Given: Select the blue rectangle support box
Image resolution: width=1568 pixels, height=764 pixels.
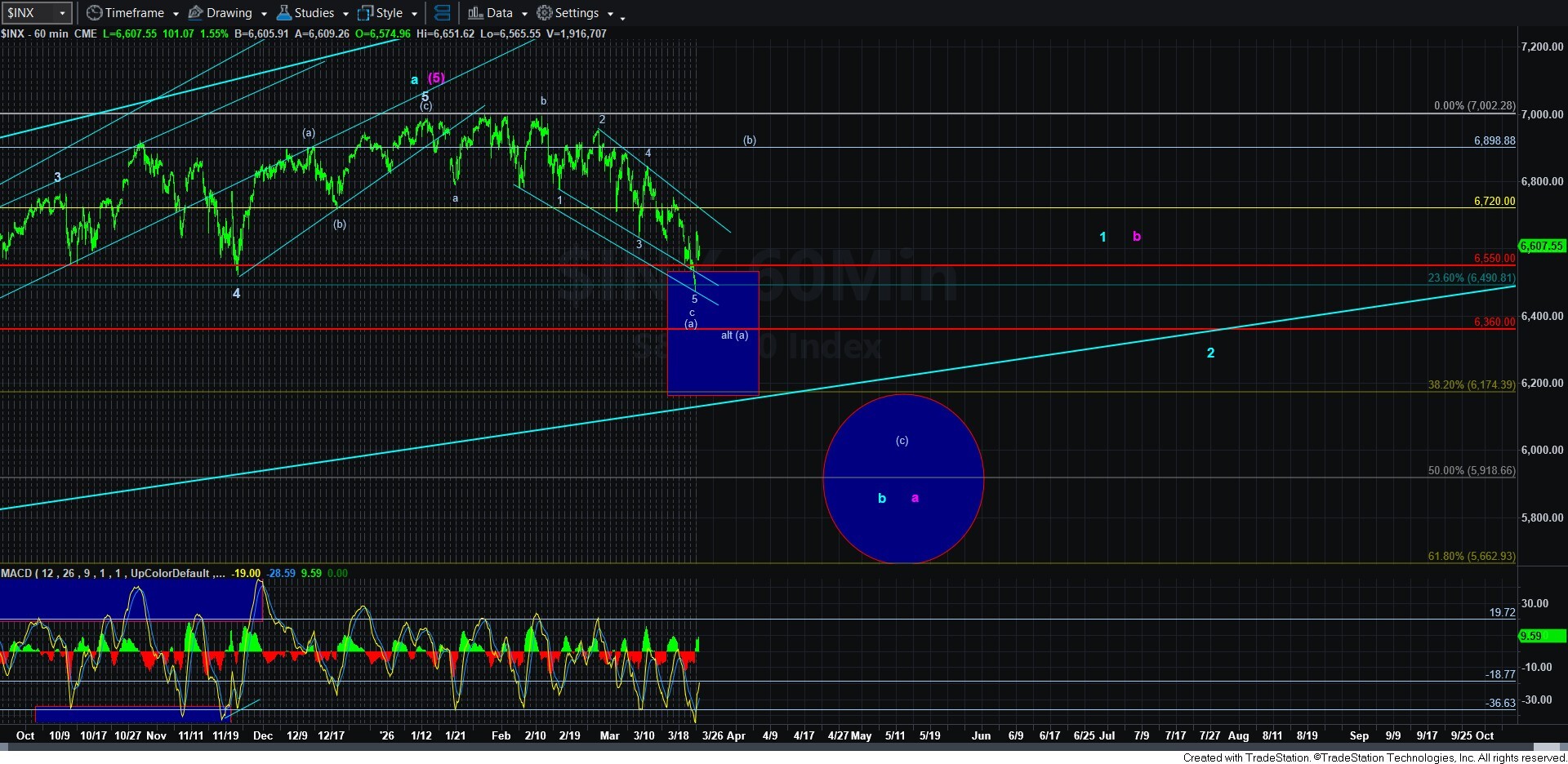Looking at the screenshot, I should (713, 359).
